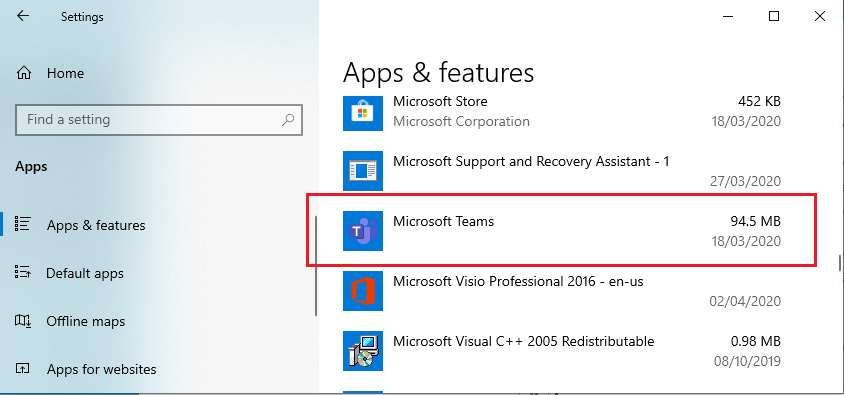Click the 452 KB size value
Screen dimensions: 844x395
(x=759, y=101)
